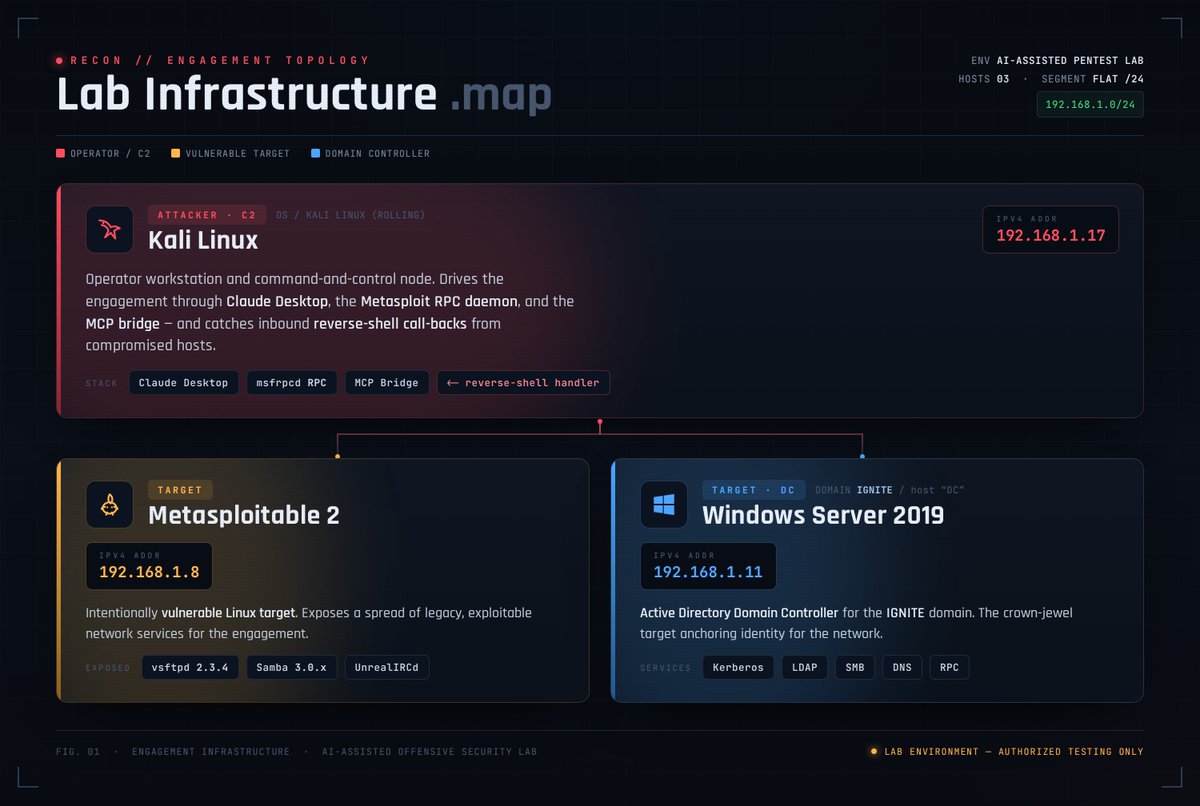Click the AI-ASSISTED OFFENSIVE SECURITY LAB footer text
1200x806 pixels.
pyautogui.click(x=429, y=751)
